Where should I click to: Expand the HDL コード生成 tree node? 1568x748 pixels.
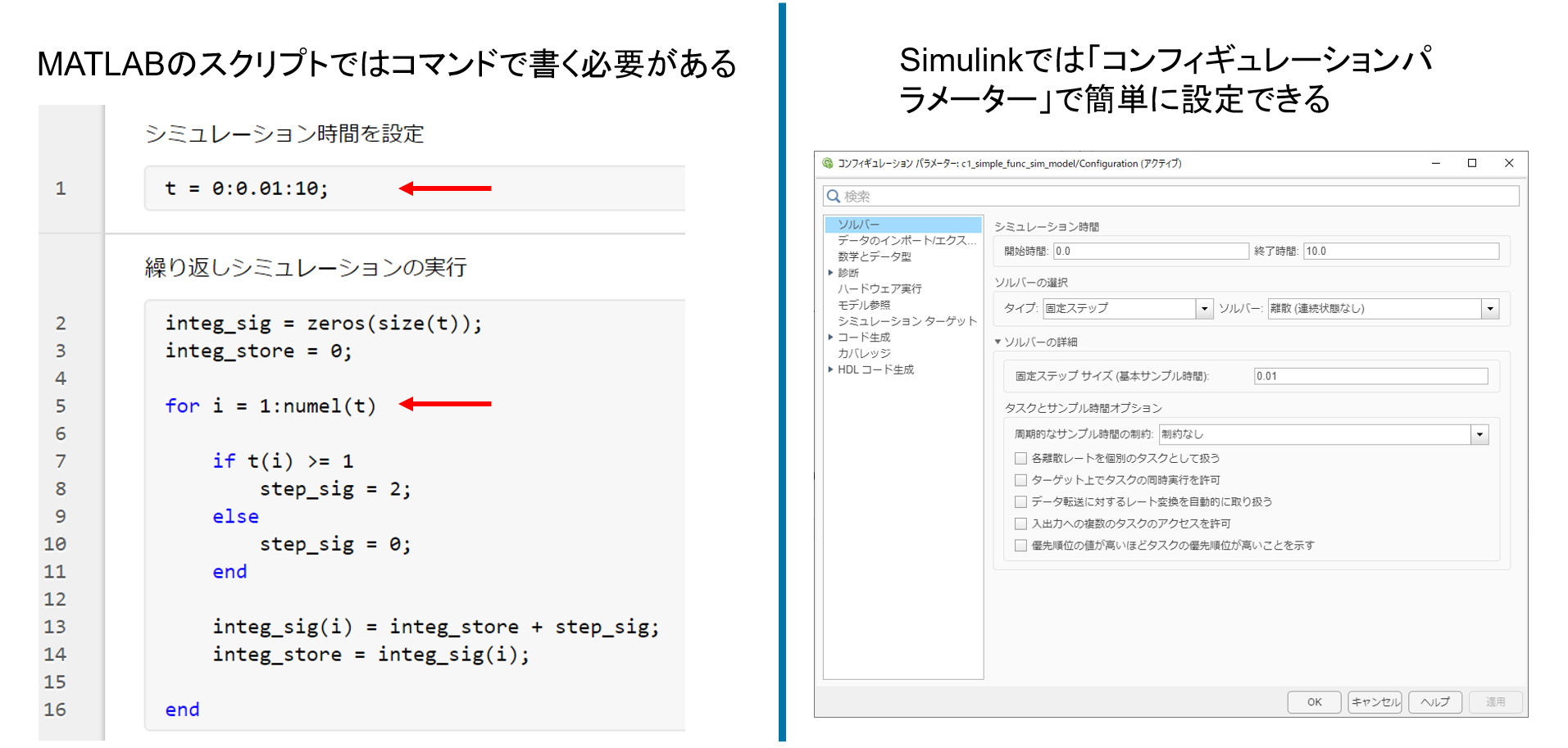830,369
